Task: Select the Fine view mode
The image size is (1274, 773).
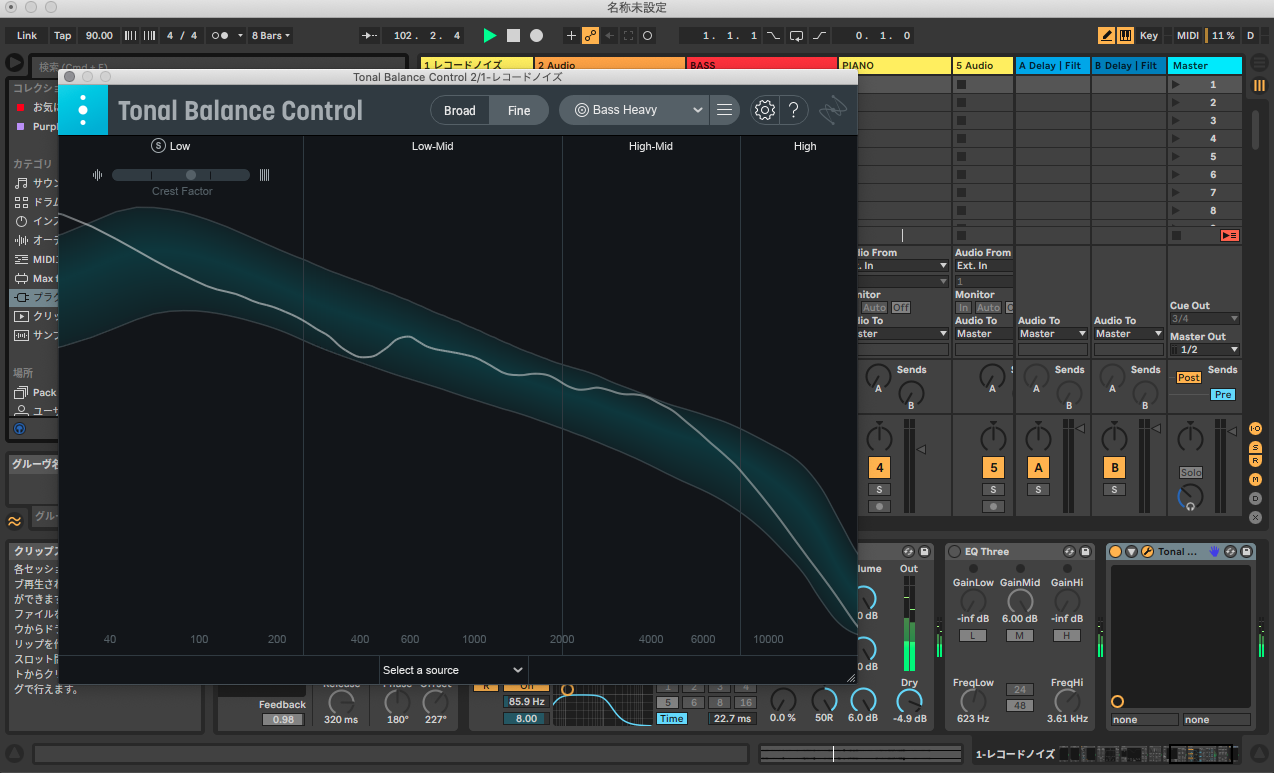Action: tap(519, 110)
